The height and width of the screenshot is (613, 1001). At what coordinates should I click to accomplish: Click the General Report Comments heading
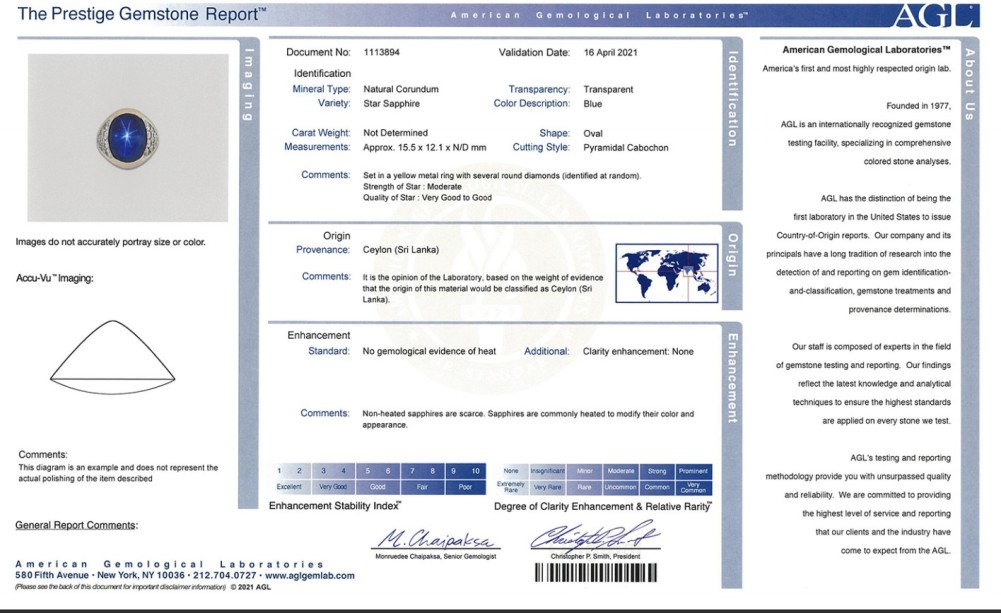coord(77,525)
